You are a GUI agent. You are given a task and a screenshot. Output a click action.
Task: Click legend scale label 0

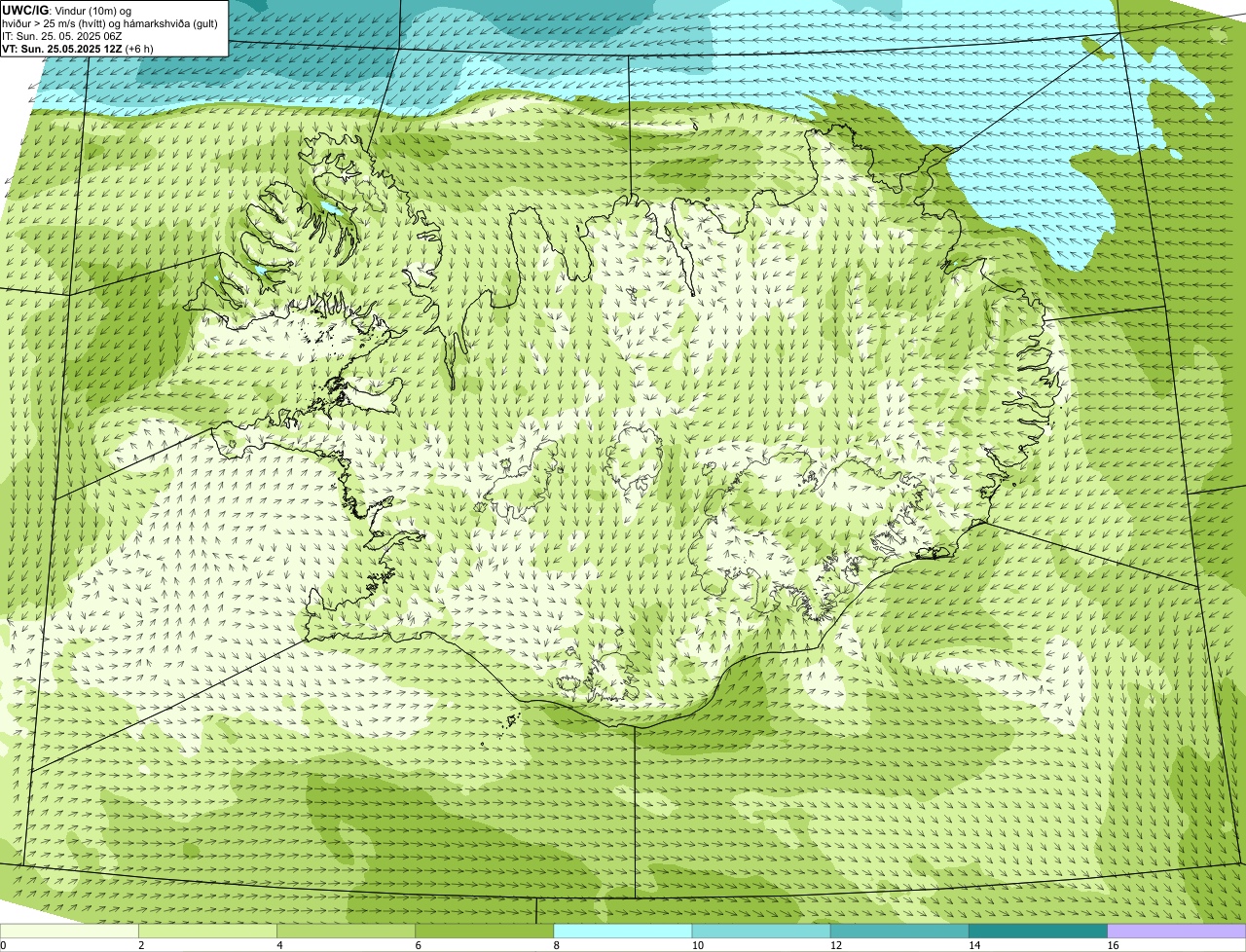4,945
